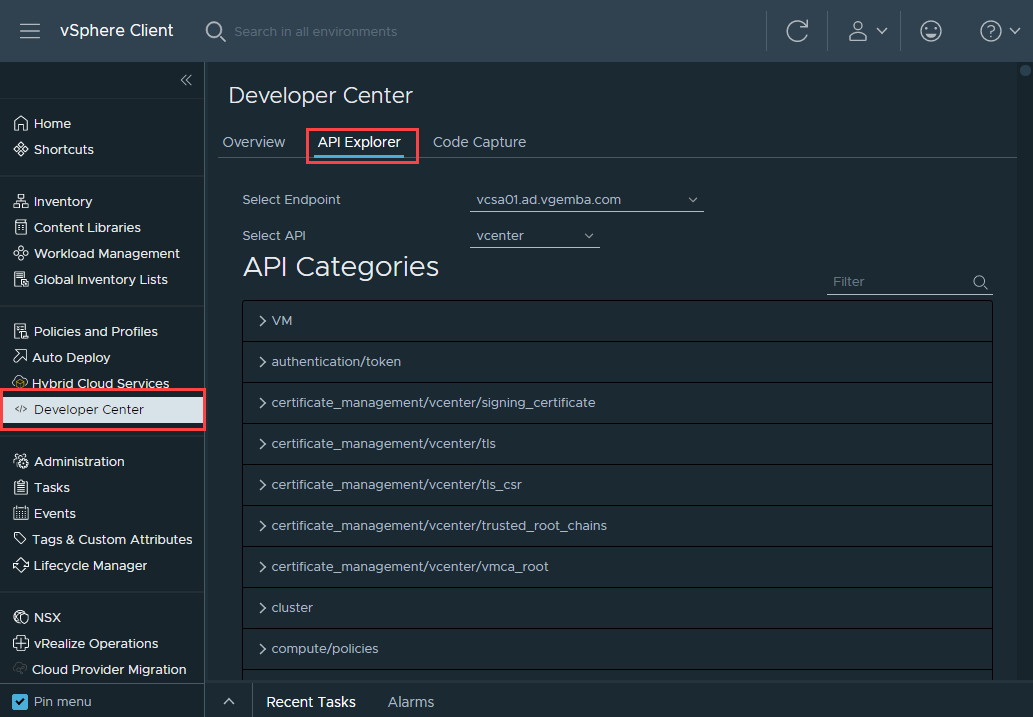The width and height of the screenshot is (1033, 717).
Task: Click the filter search magnifier icon
Action: (980, 282)
